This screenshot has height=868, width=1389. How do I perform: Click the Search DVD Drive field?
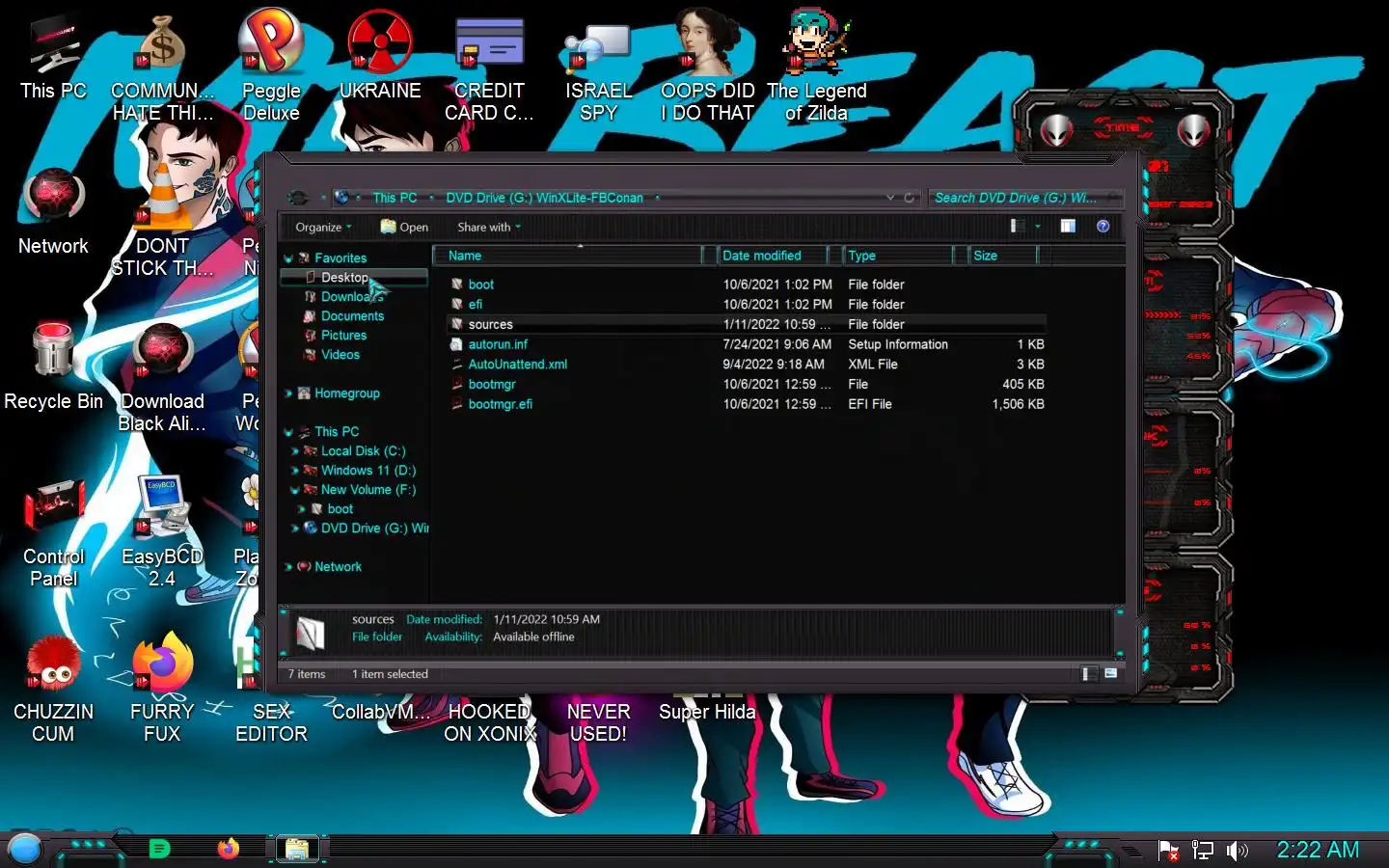(x=1024, y=198)
